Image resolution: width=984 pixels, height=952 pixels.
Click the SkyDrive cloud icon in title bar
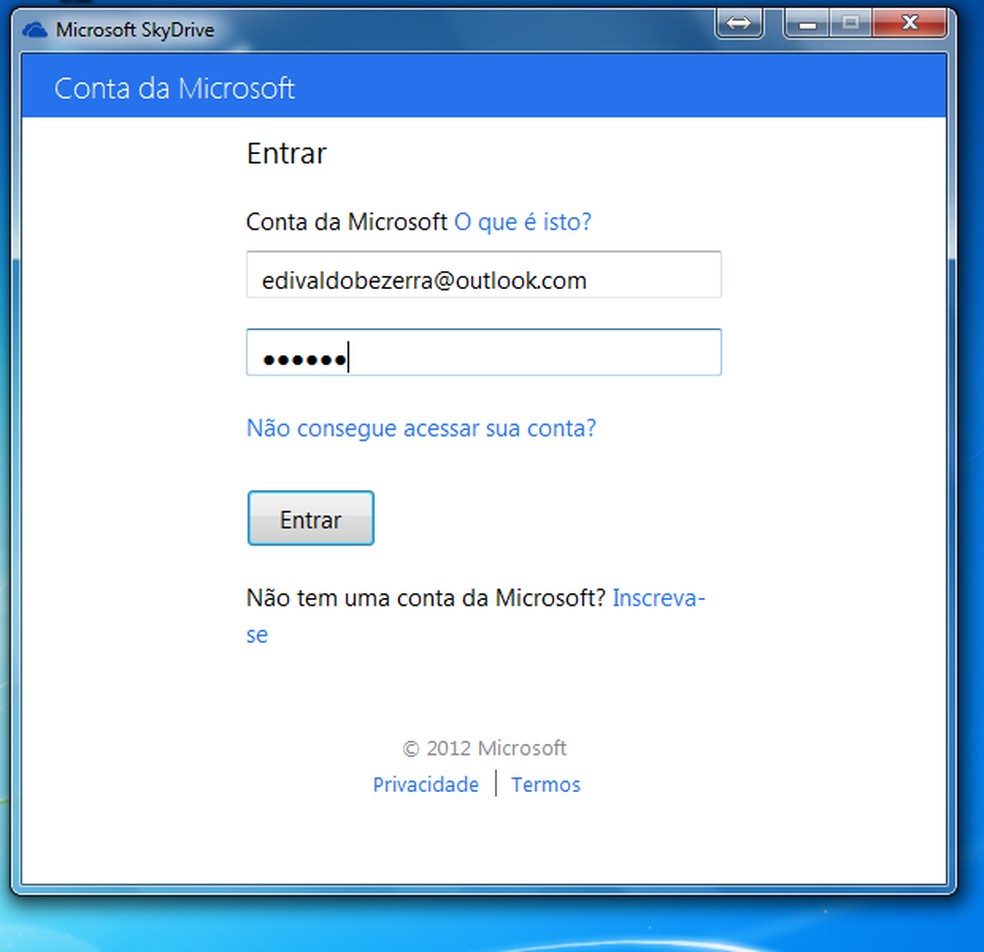pyautogui.click(x=35, y=29)
